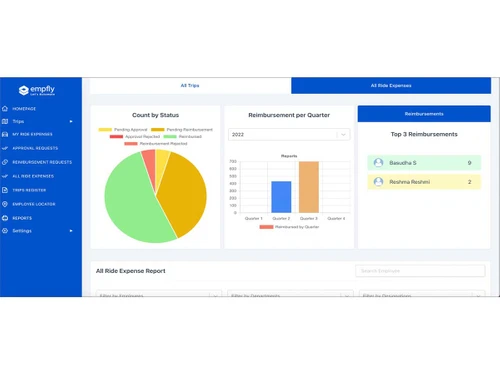Expand the Trips submenu arrow
500x375 pixels.
[x=71, y=121]
